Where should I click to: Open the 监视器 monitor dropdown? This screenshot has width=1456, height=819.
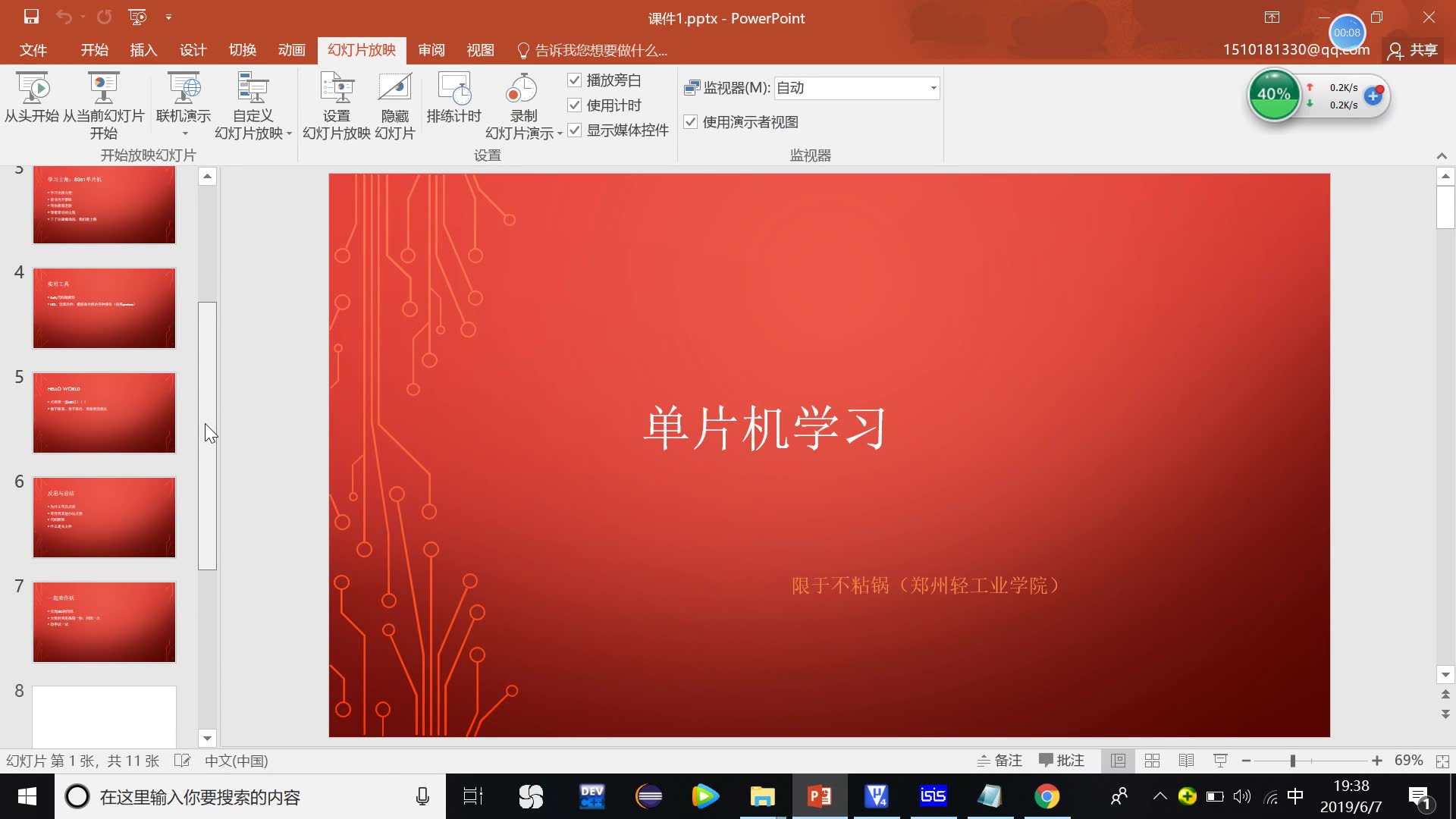(932, 87)
